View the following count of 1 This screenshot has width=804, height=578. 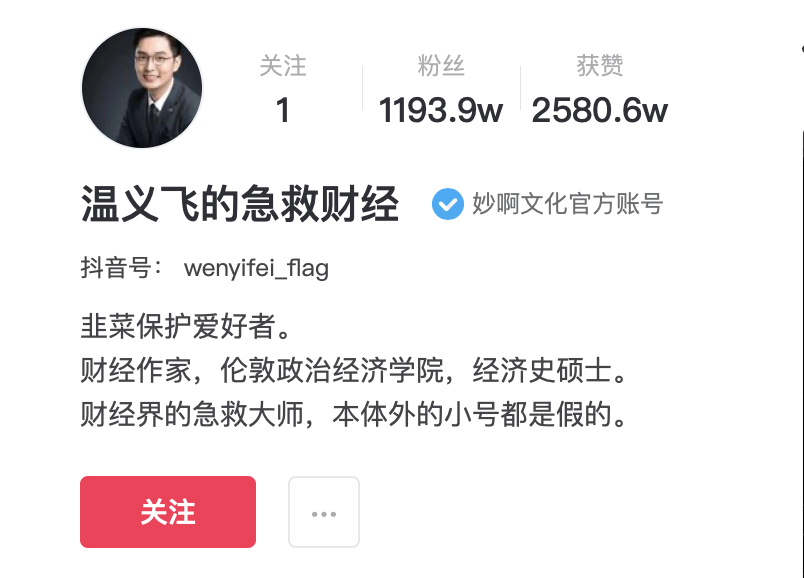(283, 110)
